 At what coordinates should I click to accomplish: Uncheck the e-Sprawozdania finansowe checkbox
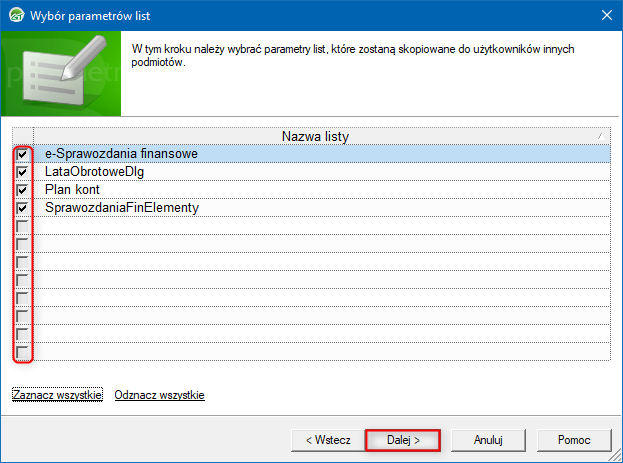tap(23, 154)
